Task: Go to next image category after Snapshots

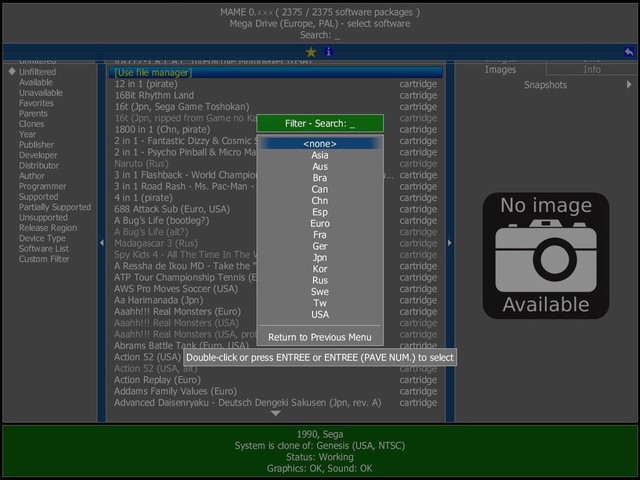Action: click(629, 84)
